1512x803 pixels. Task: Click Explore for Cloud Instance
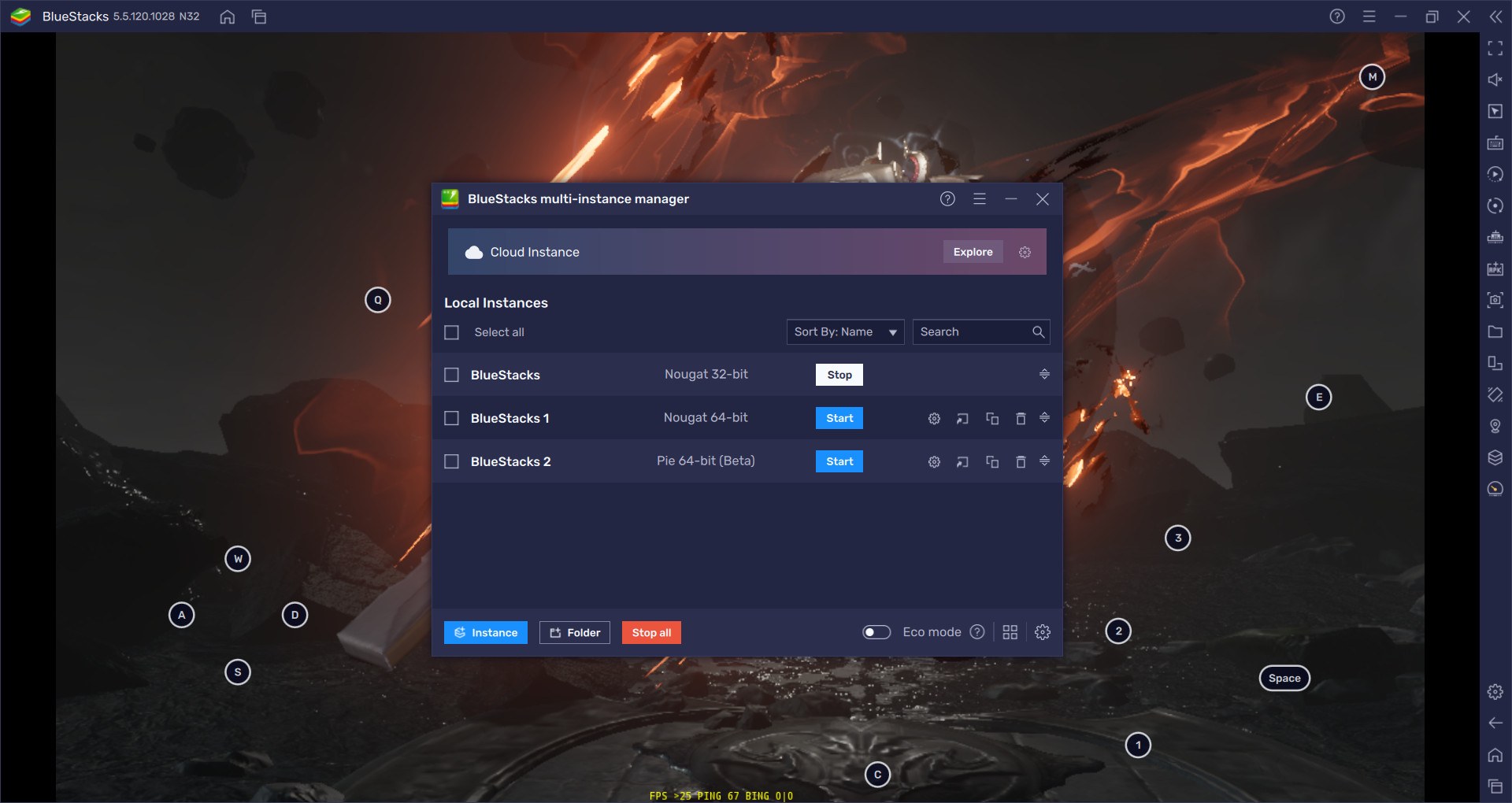[973, 252]
